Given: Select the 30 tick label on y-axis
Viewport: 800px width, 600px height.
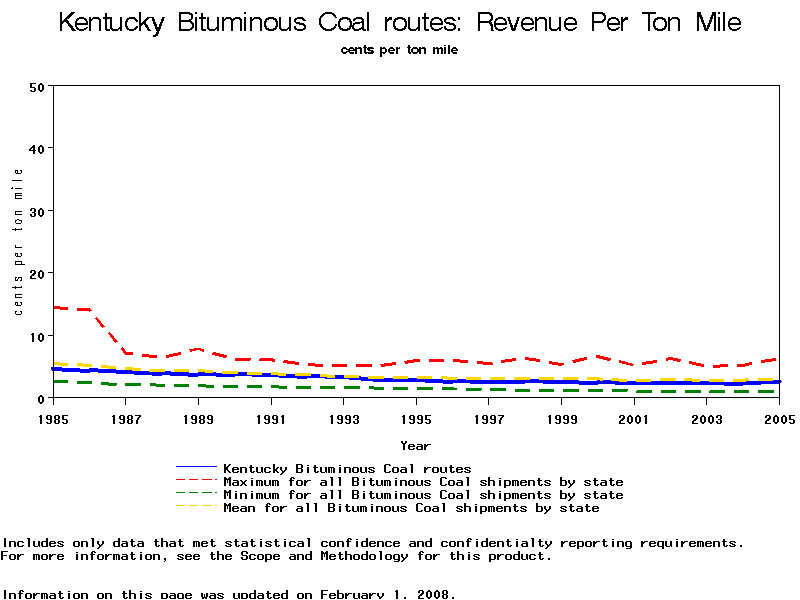Looking at the screenshot, I should coord(38,211).
